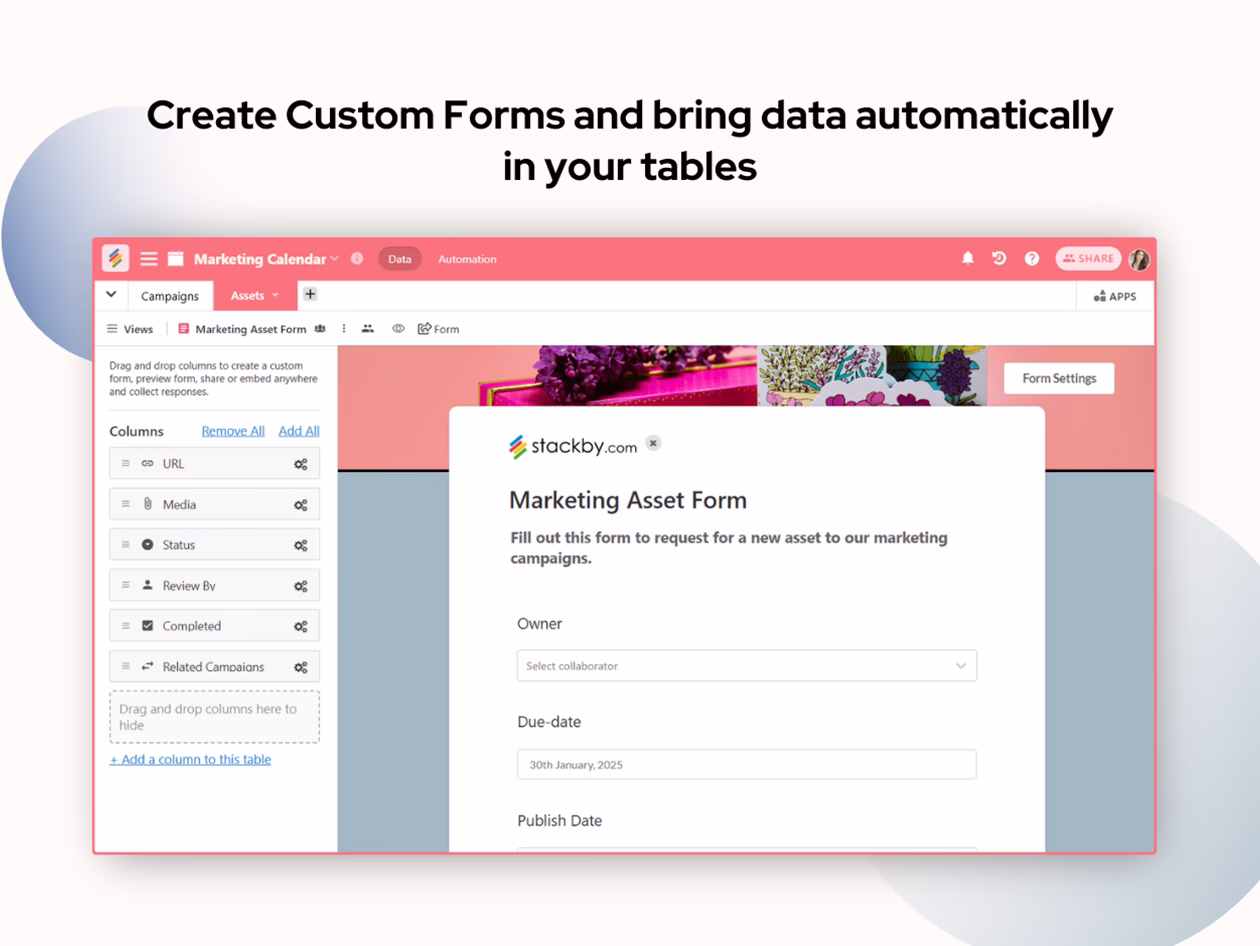The height and width of the screenshot is (946, 1260).
Task: Click the calendar icon beside Marketing Calendar
Action: pyautogui.click(x=176, y=259)
